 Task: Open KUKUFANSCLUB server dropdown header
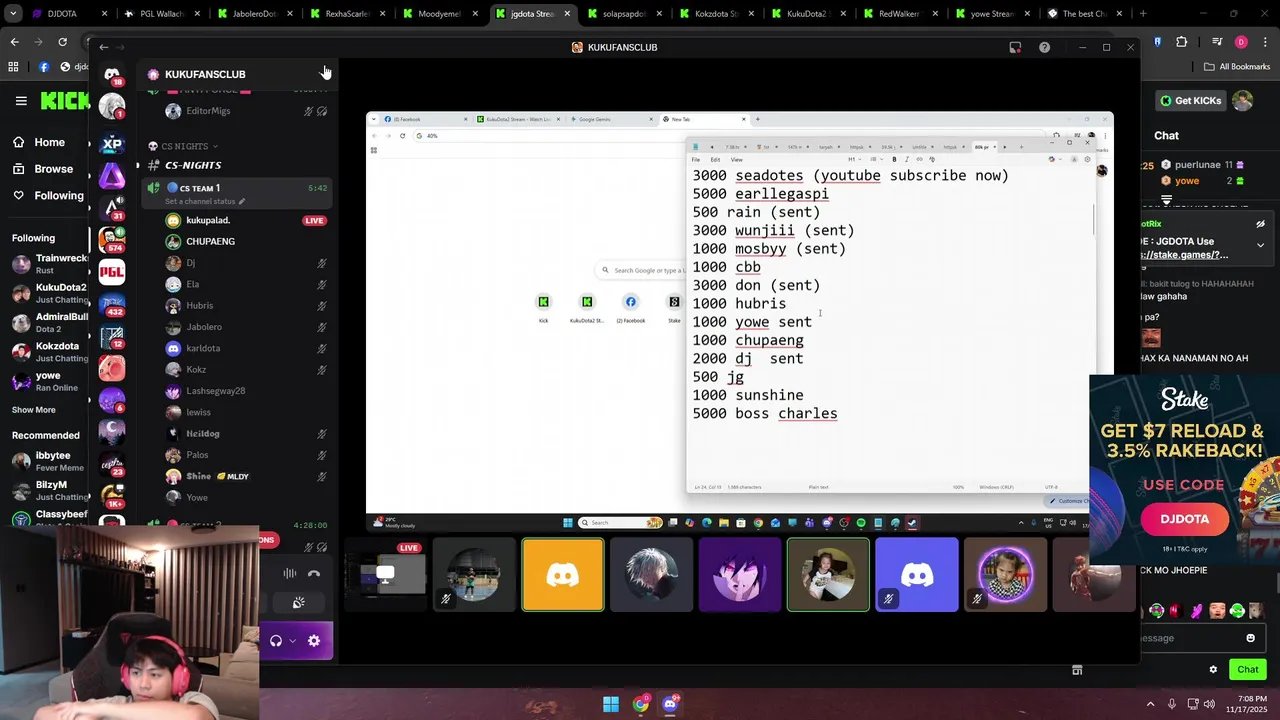tap(238, 74)
